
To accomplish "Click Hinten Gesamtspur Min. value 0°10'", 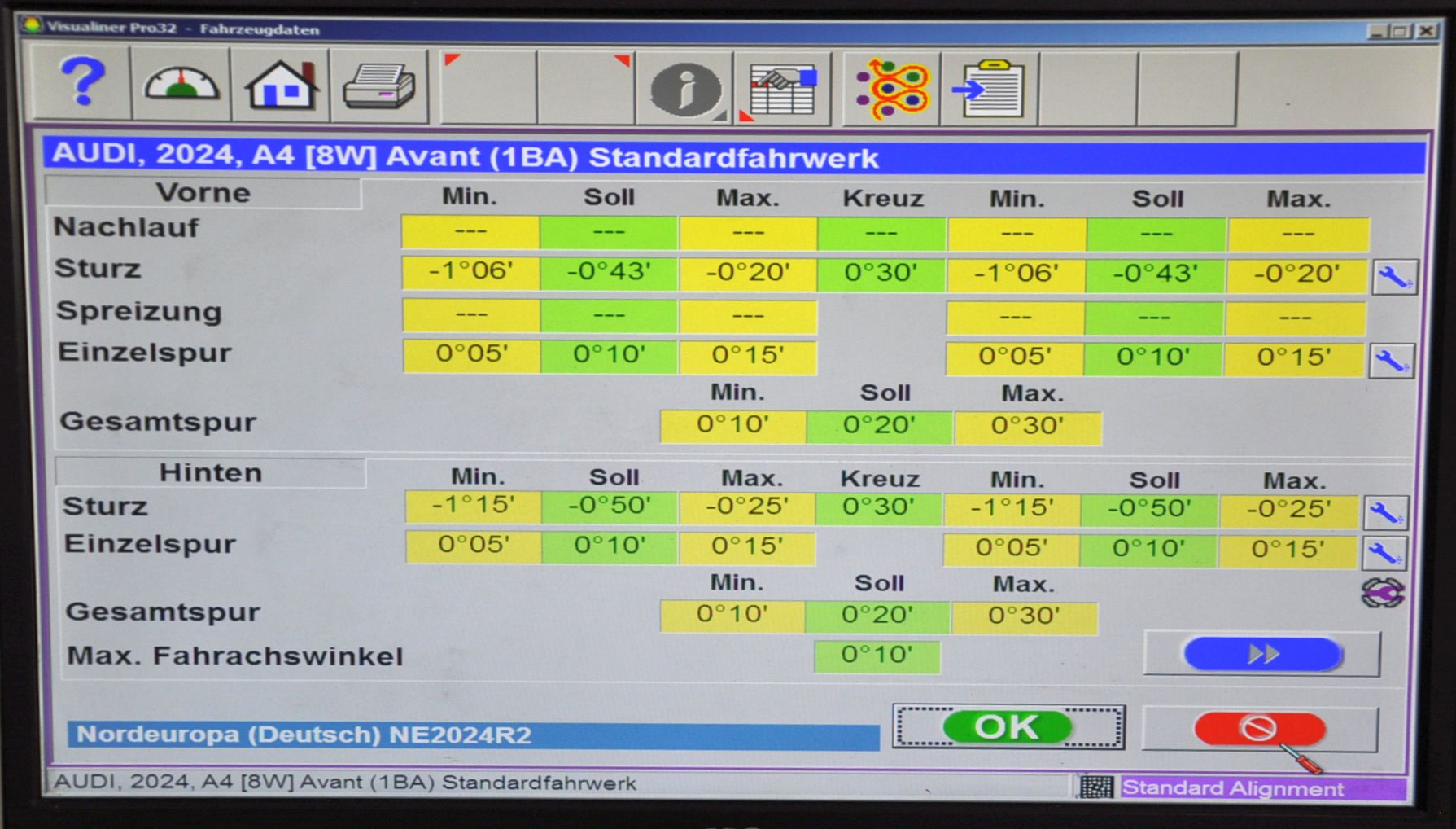I will coord(732,616).
